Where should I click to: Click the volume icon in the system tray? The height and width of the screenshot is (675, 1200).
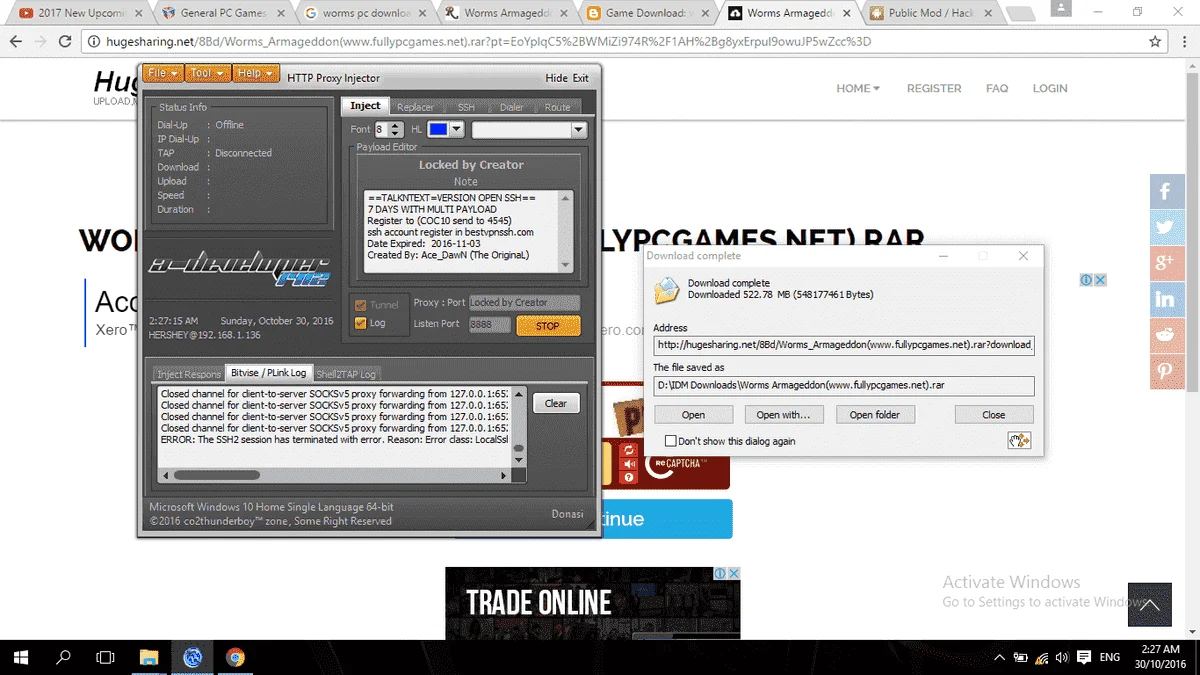tap(1062, 658)
